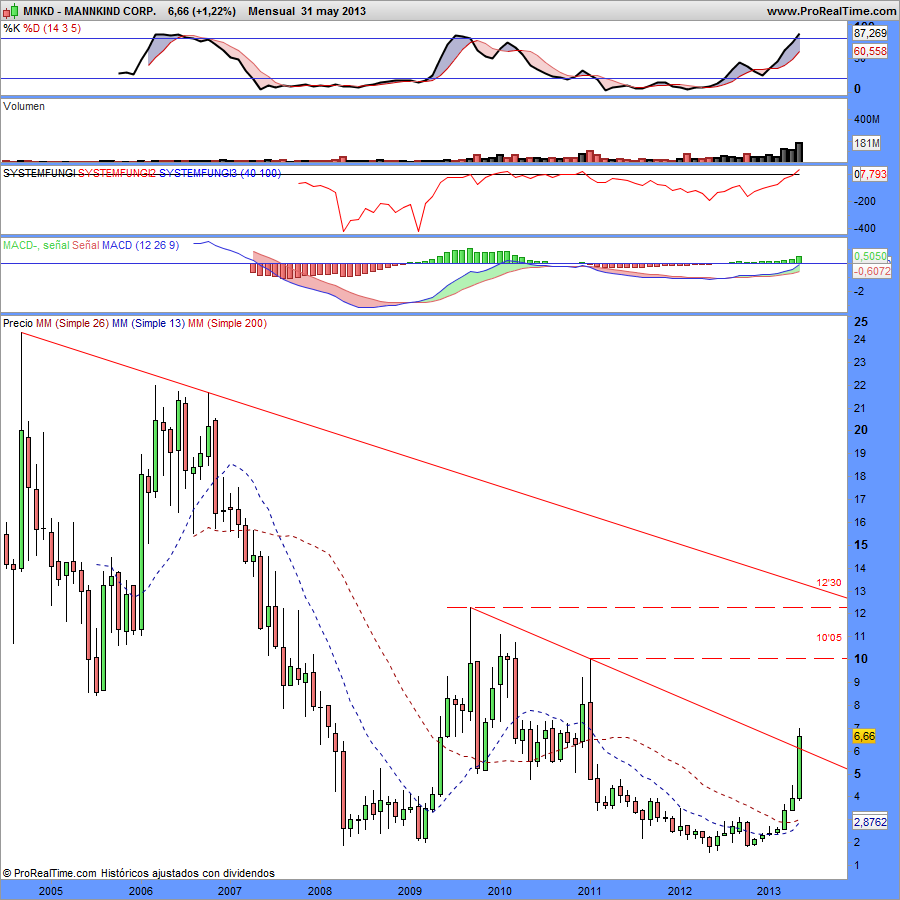The height and width of the screenshot is (900, 900).
Task: Click the 2008 year marker
Action: (x=320, y=891)
